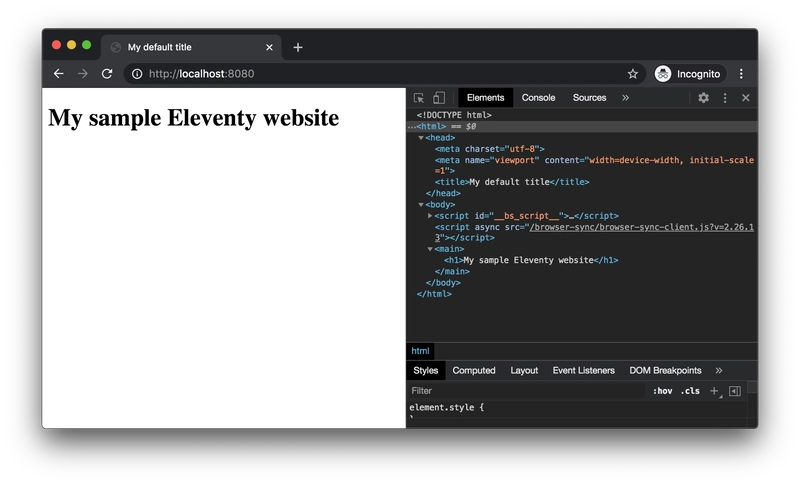This screenshot has height=484, width=800.
Task: Bookmark this page with the star icon
Action: [x=633, y=74]
